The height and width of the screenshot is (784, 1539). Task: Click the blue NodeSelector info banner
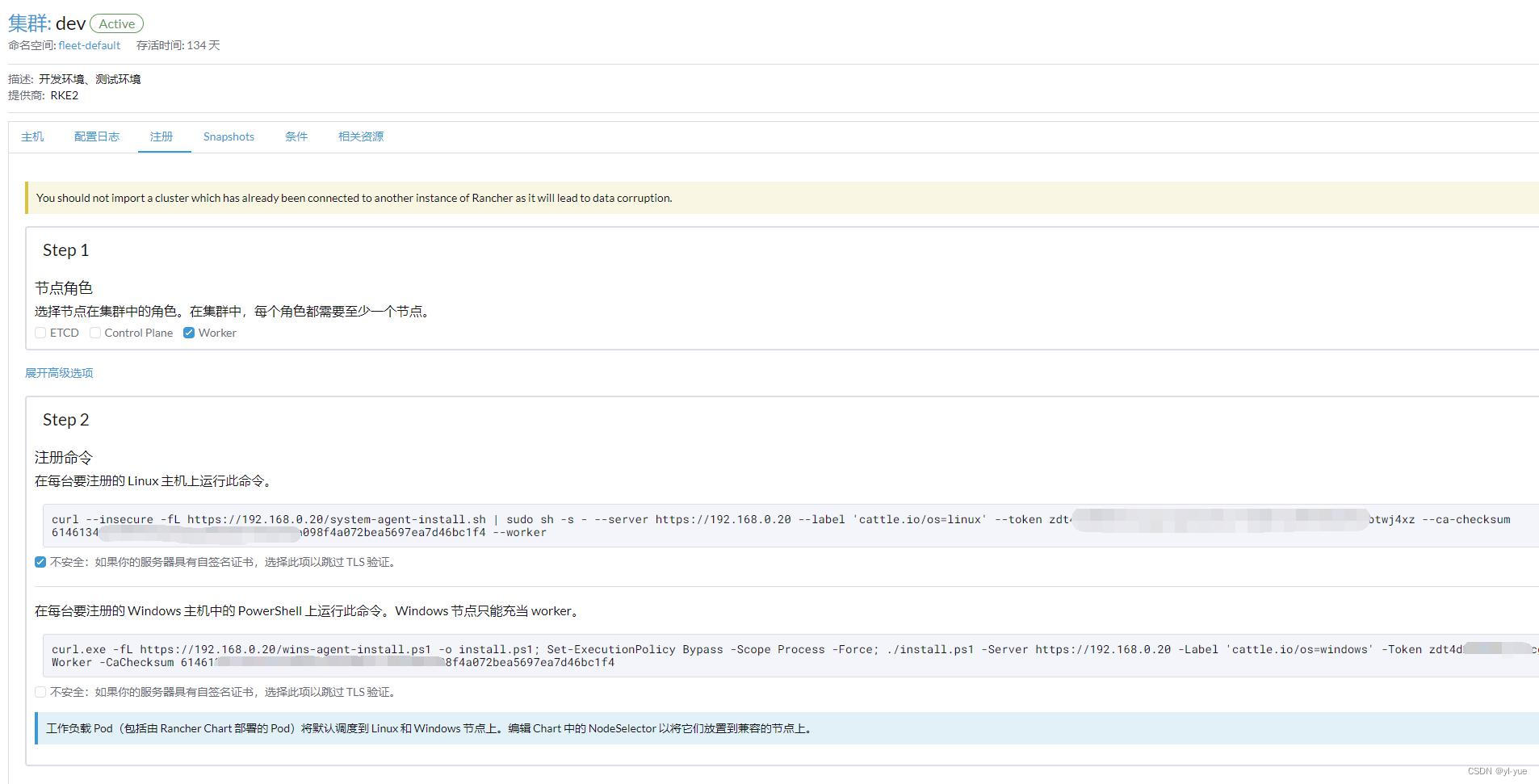(786, 728)
